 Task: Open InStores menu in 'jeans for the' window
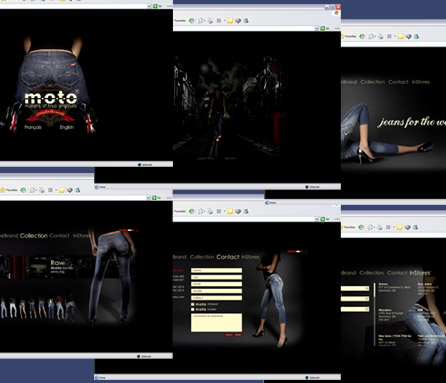(x=421, y=82)
